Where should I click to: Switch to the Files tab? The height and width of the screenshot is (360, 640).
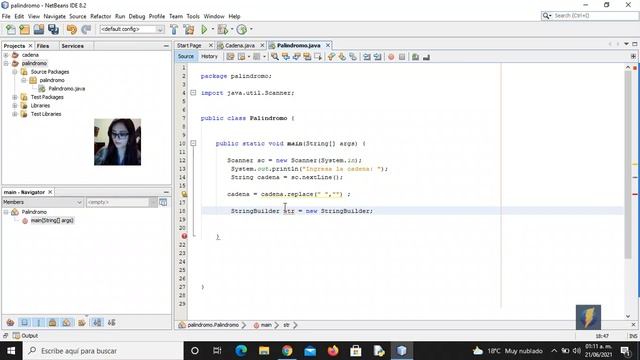tap(43, 46)
